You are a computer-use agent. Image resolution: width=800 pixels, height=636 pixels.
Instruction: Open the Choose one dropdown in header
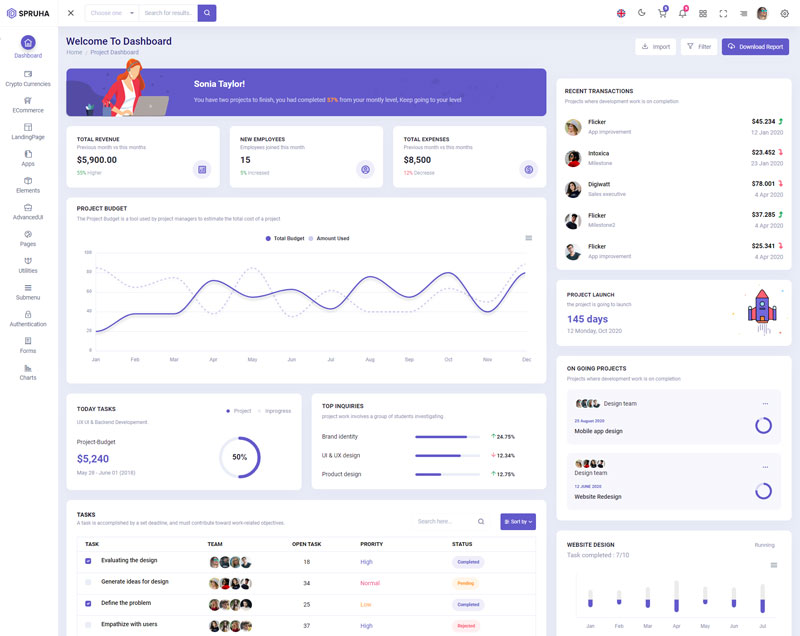coord(109,13)
